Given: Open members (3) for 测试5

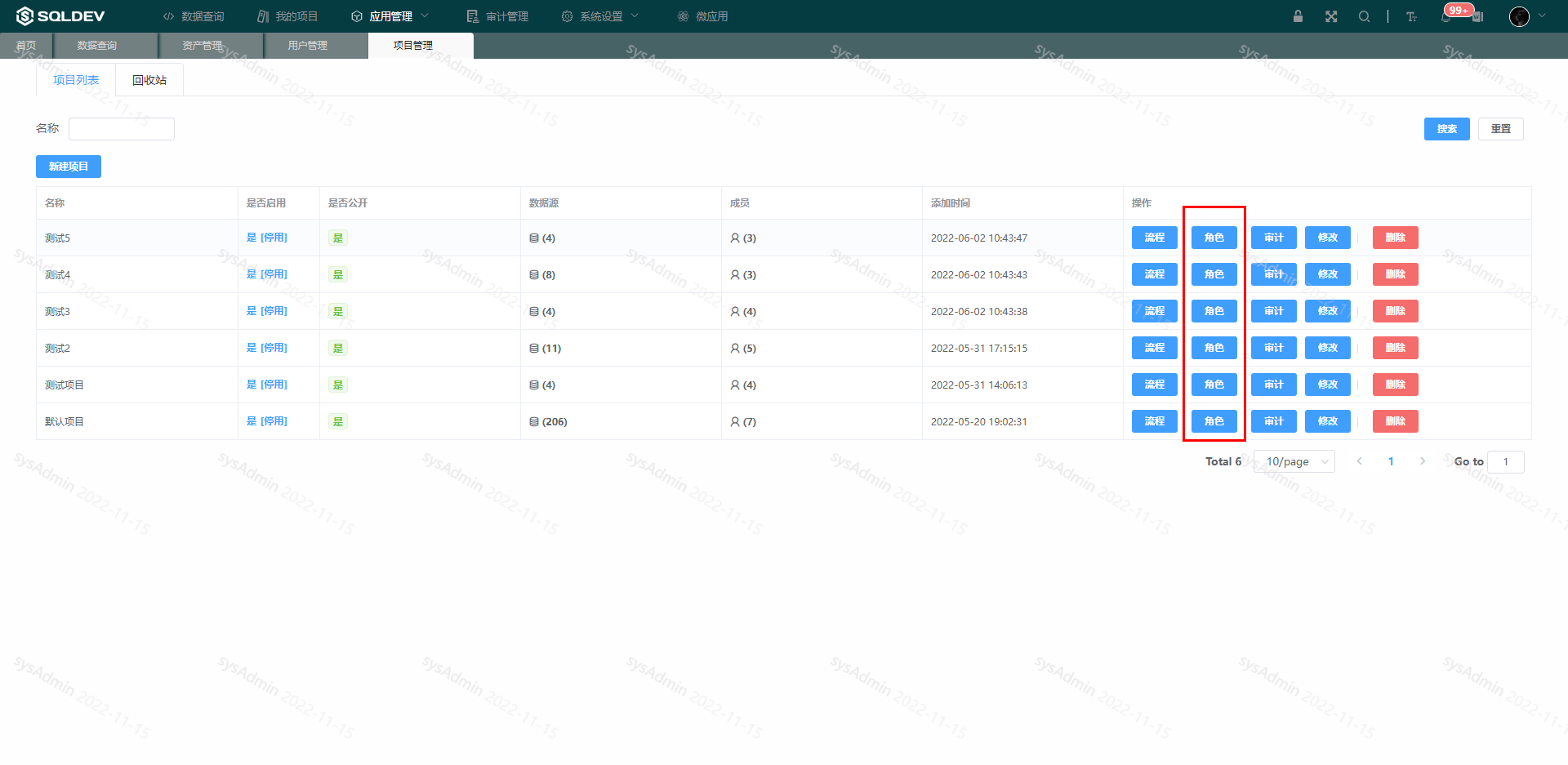Looking at the screenshot, I should tap(743, 238).
